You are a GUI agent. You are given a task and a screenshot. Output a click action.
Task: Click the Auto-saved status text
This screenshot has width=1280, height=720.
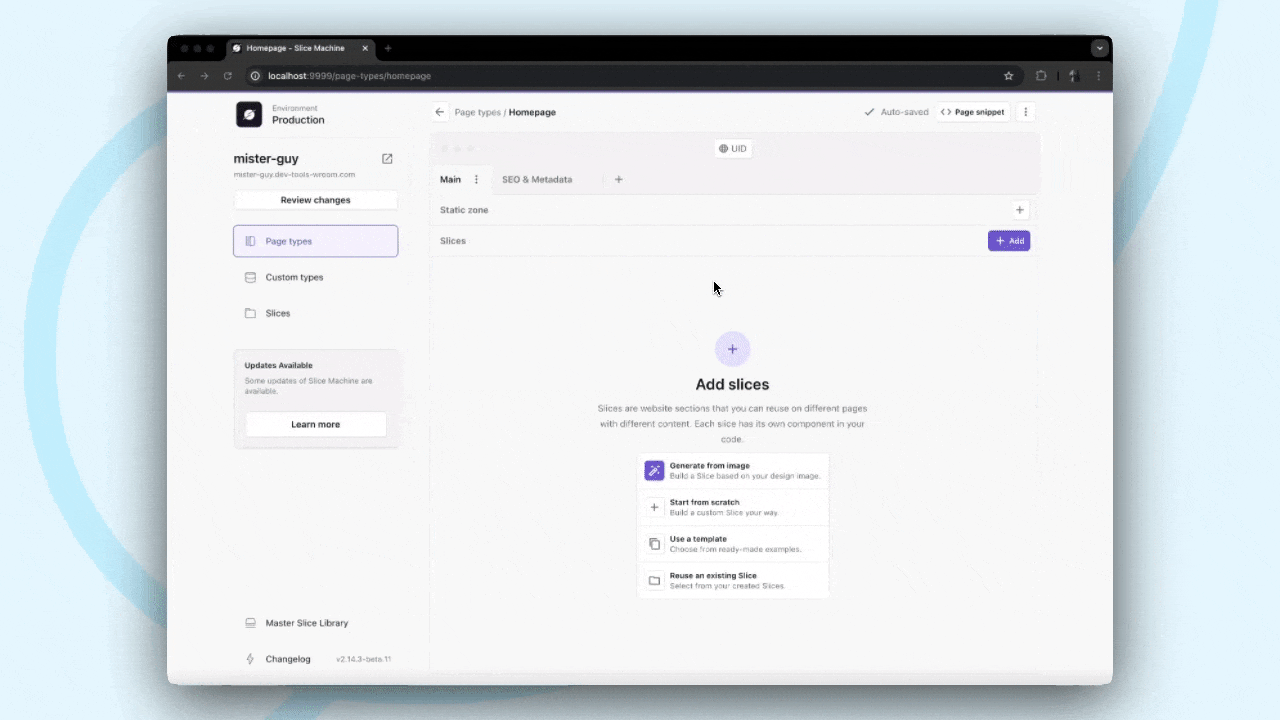pos(904,112)
